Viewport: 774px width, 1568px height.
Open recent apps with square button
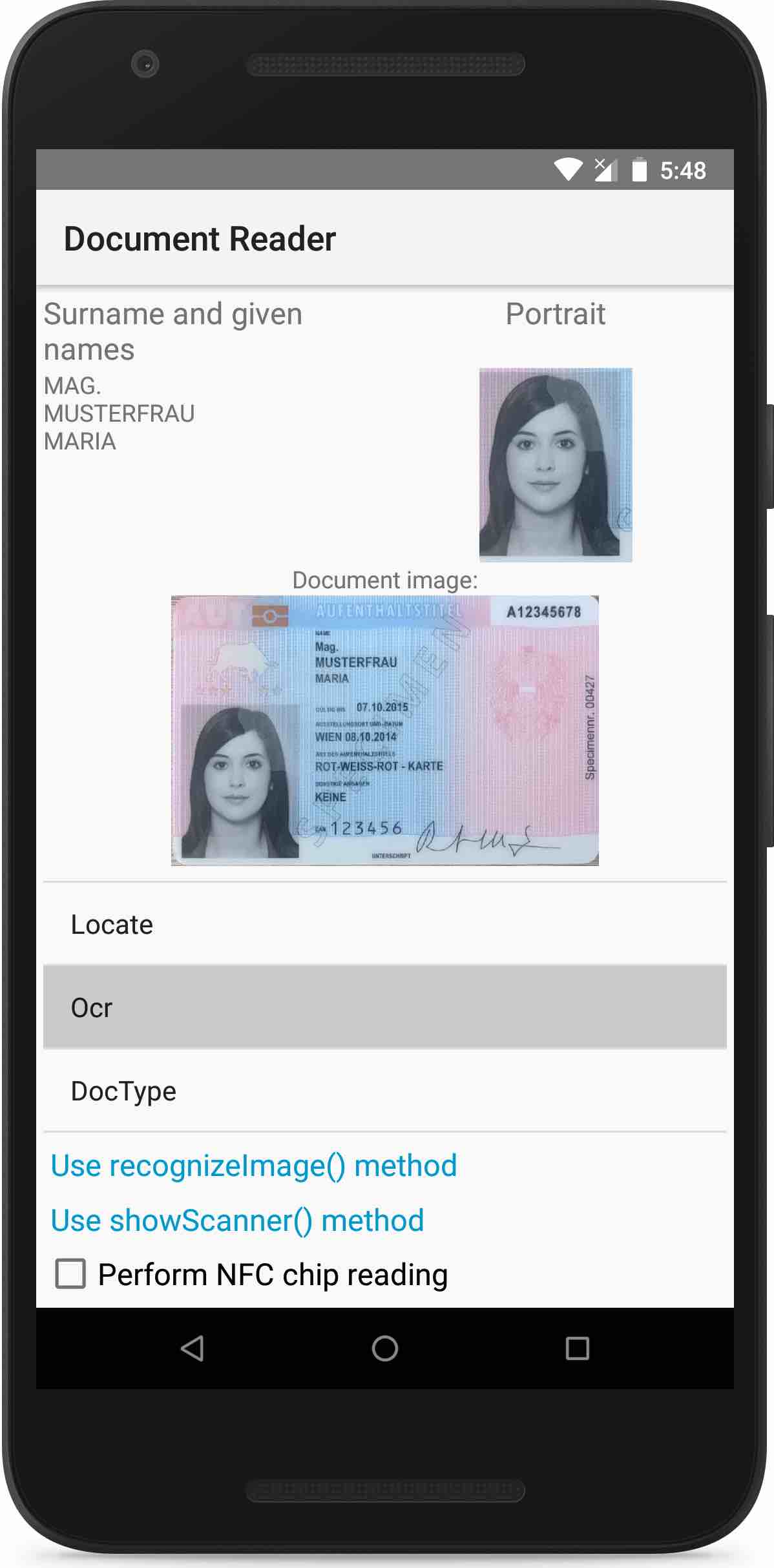click(x=577, y=1348)
